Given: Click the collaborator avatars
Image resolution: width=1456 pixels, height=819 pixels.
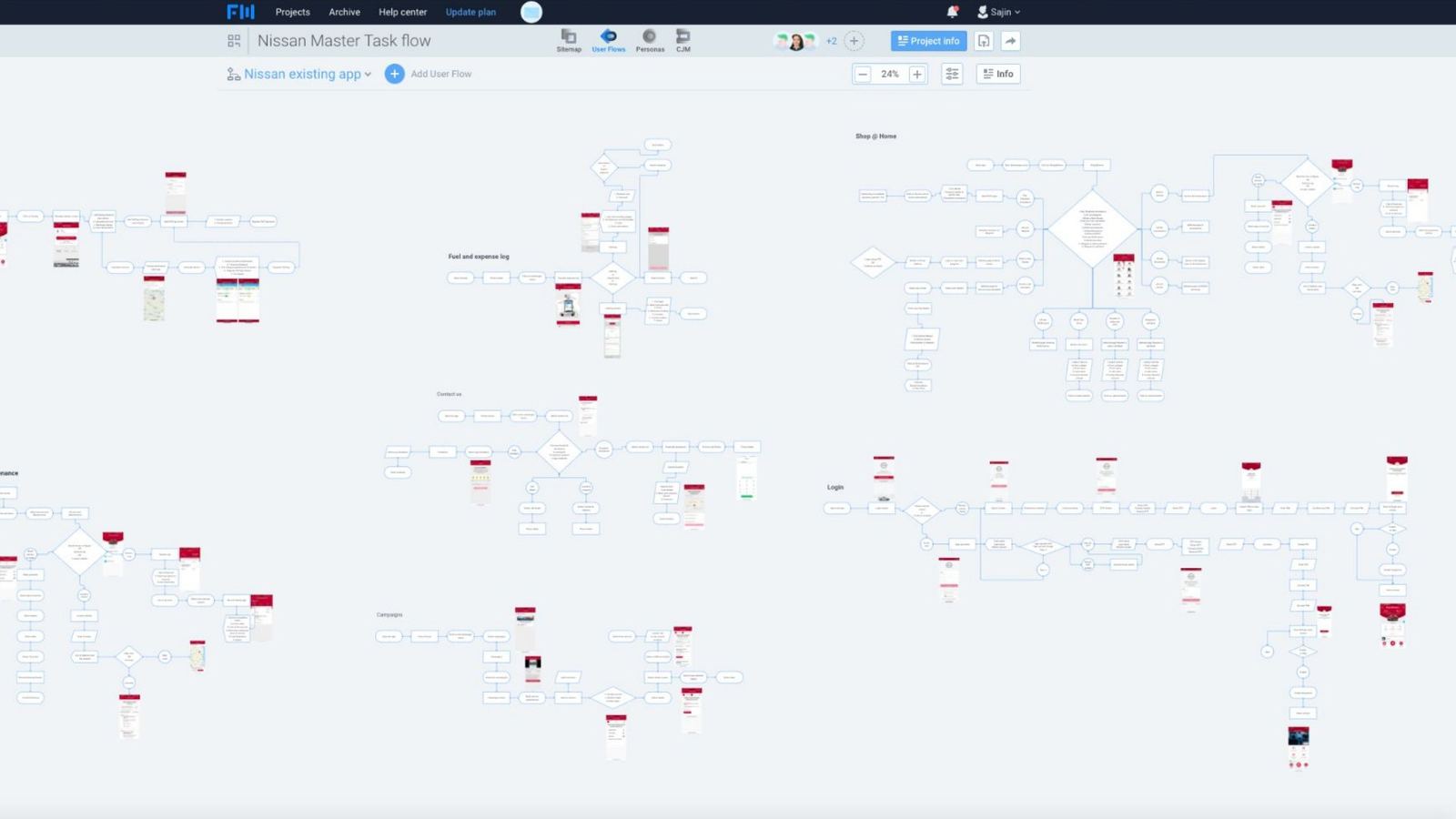Looking at the screenshot, I should coord(795,41).
